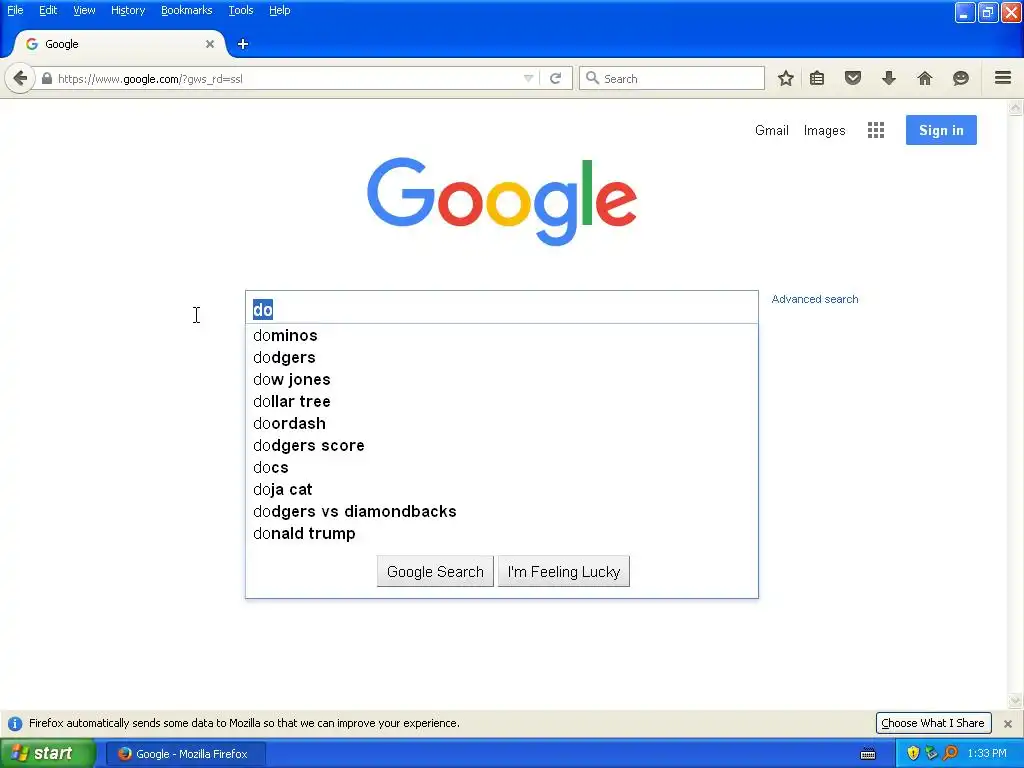Open the History menu
1024x768 pixels.
128,10
